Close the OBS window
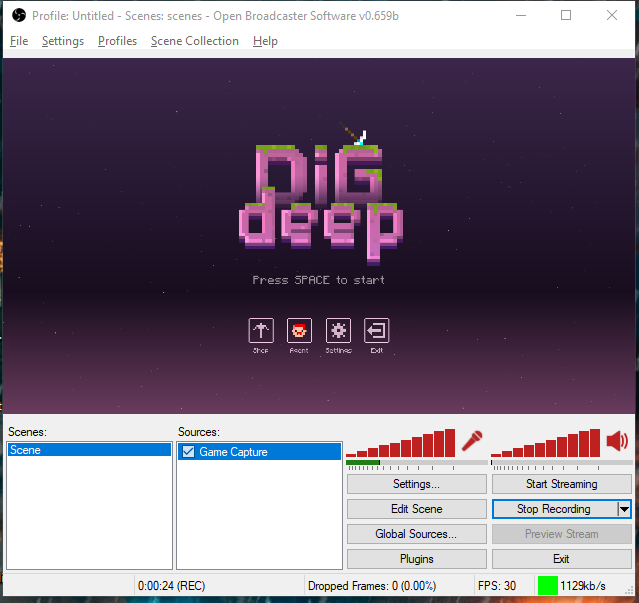The width and height of the screenshot is (639, 603). (611, 15)
